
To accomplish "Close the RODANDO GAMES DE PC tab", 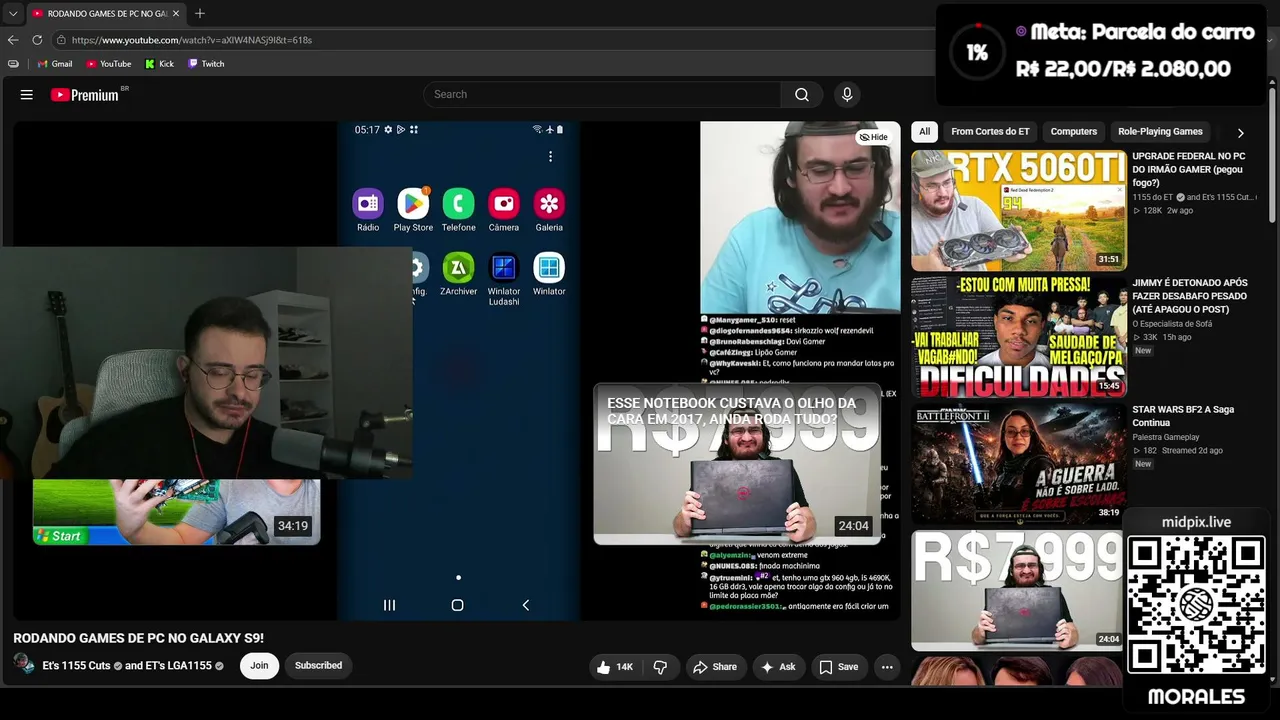I will tap(175, 13).
